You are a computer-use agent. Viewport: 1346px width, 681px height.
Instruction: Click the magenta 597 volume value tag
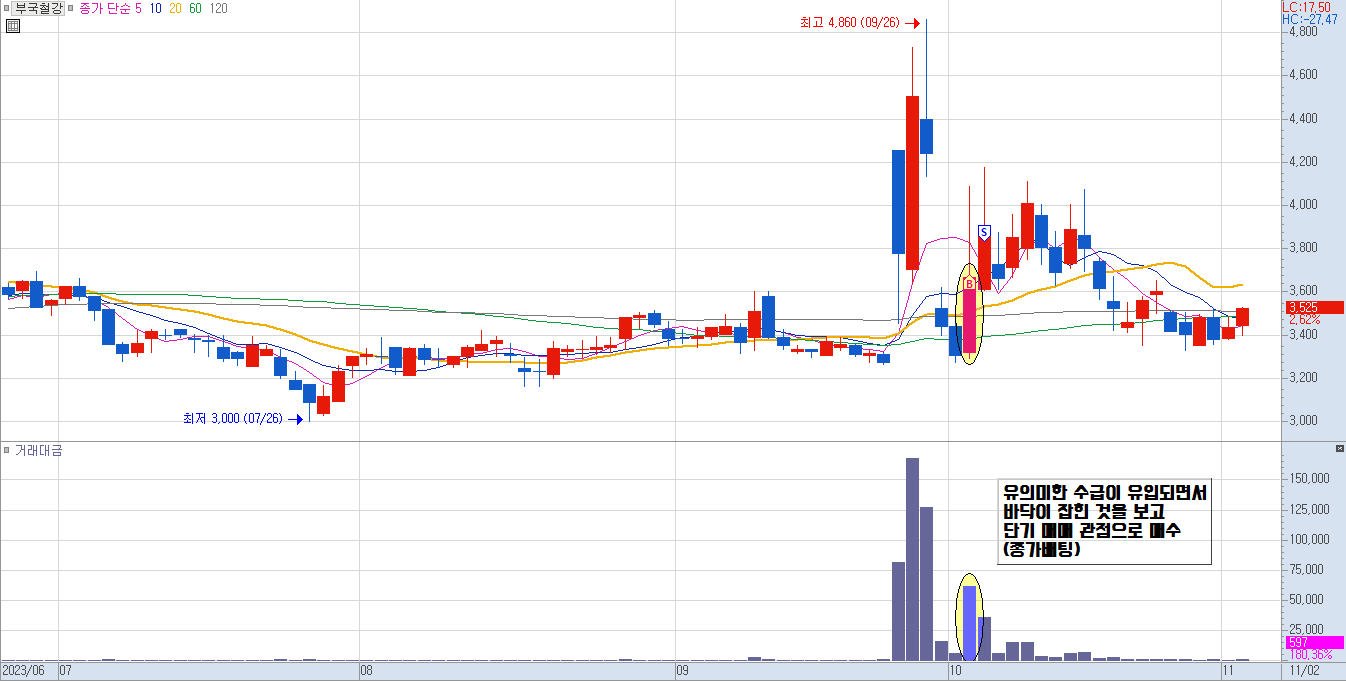click(x=1313, y=642)
